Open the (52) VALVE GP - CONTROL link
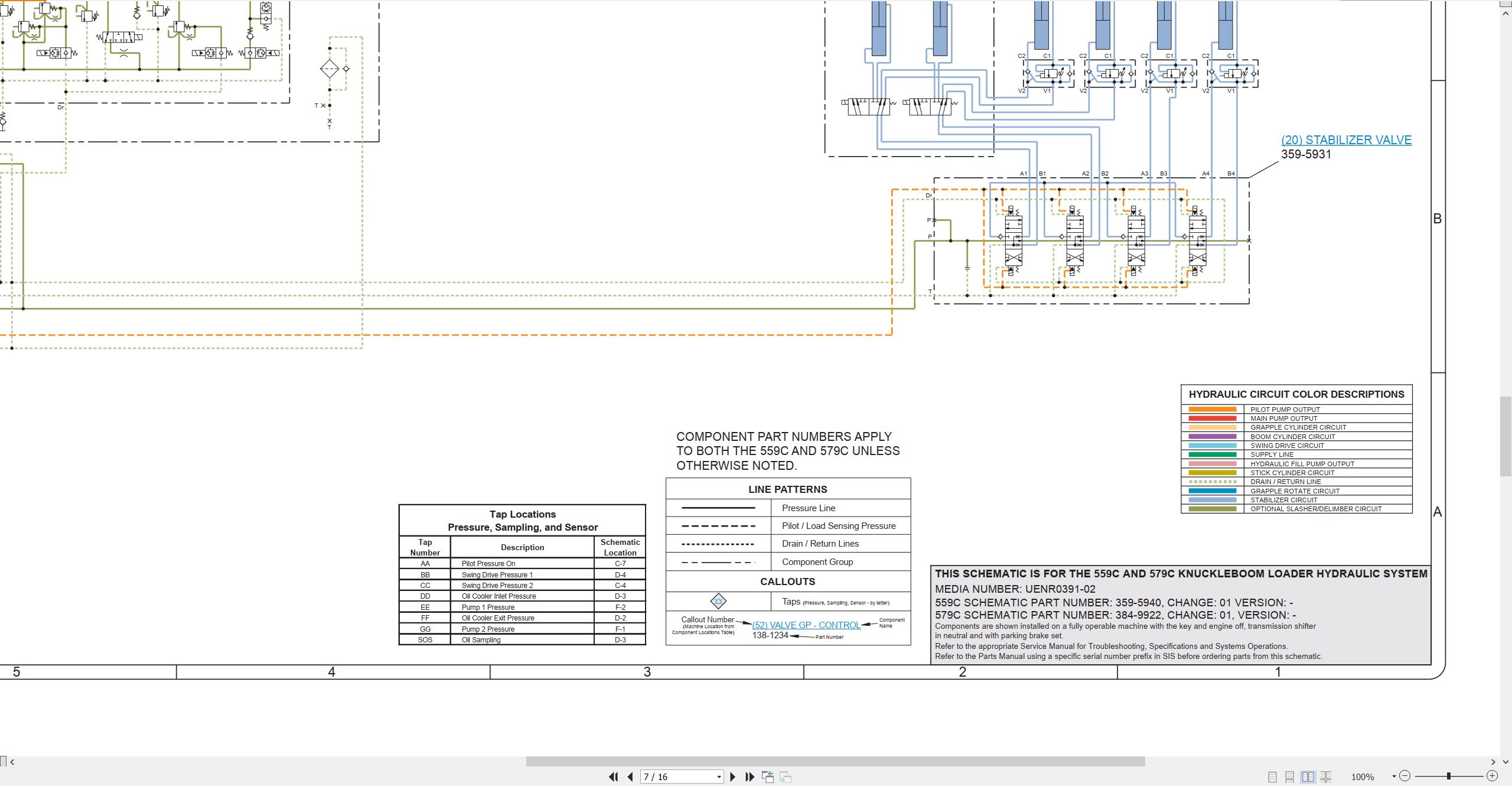 (x=806, y=625)
